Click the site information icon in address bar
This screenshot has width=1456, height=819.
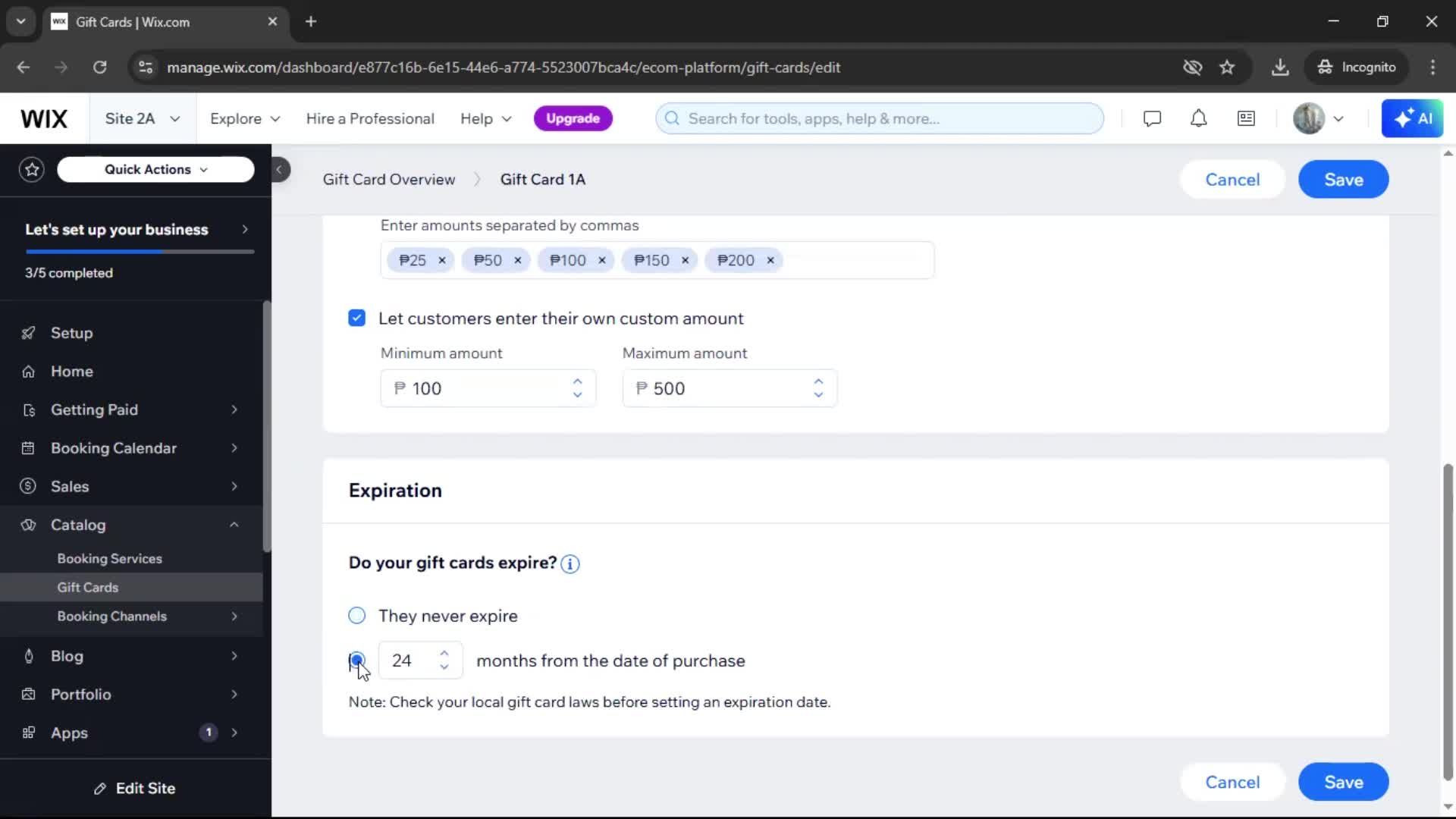coord(145,67)
